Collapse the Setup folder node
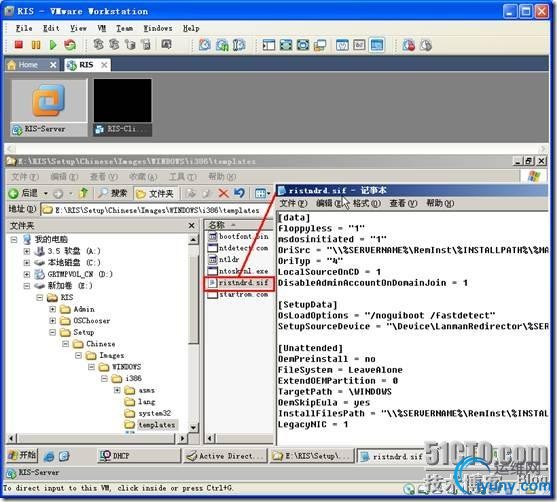This screenshot has height=502, width=557. tap(53, 332)
